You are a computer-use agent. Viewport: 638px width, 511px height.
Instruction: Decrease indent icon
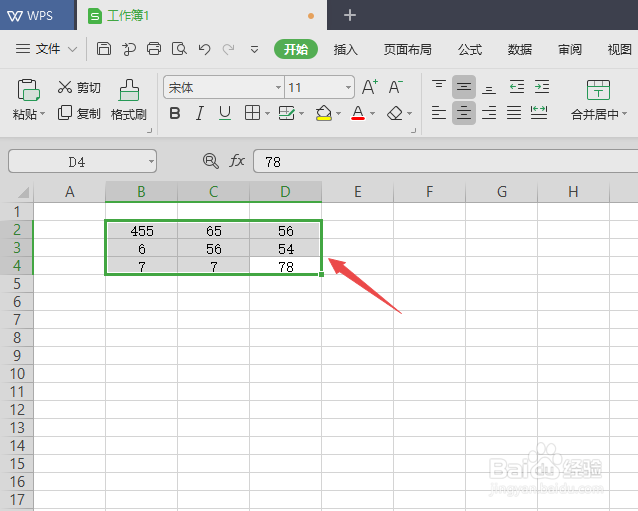517,87
